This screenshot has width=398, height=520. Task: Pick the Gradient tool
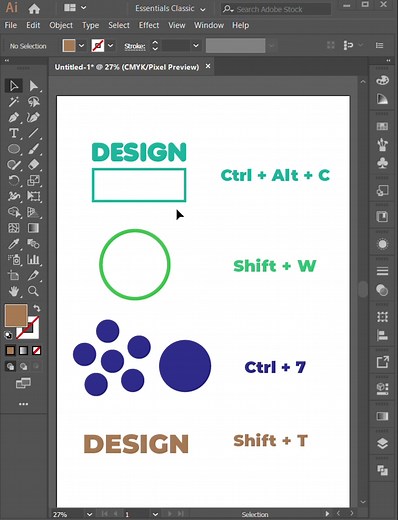coord(33,228)
